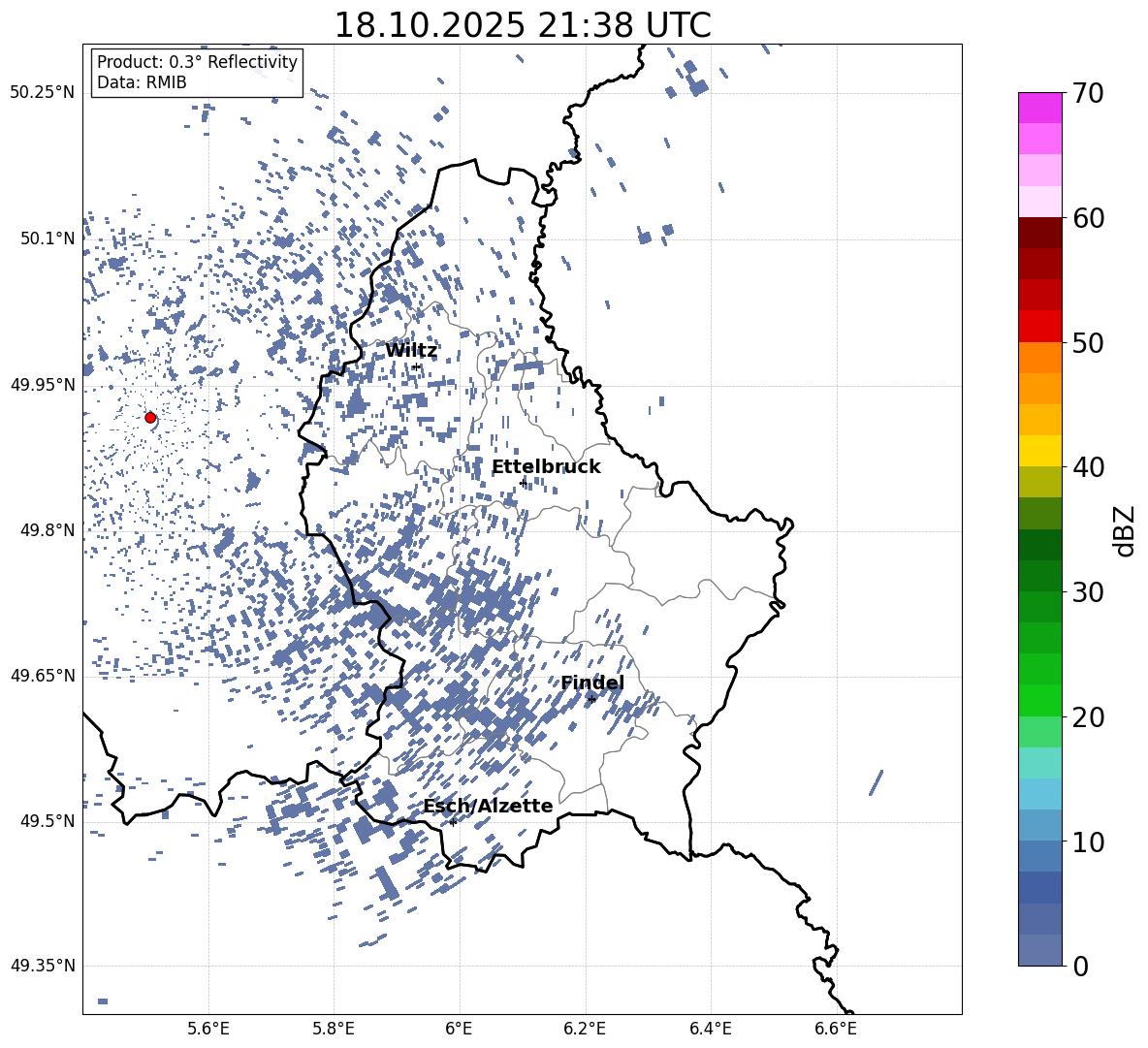Click the 30 tick on the colorbar

1088,592
